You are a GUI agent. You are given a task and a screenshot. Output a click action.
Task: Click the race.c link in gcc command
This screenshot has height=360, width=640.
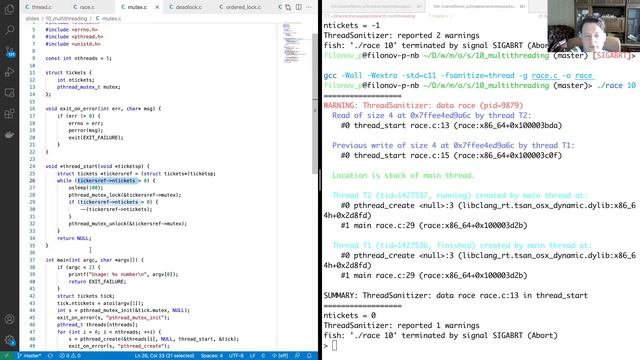click(545, 76)
